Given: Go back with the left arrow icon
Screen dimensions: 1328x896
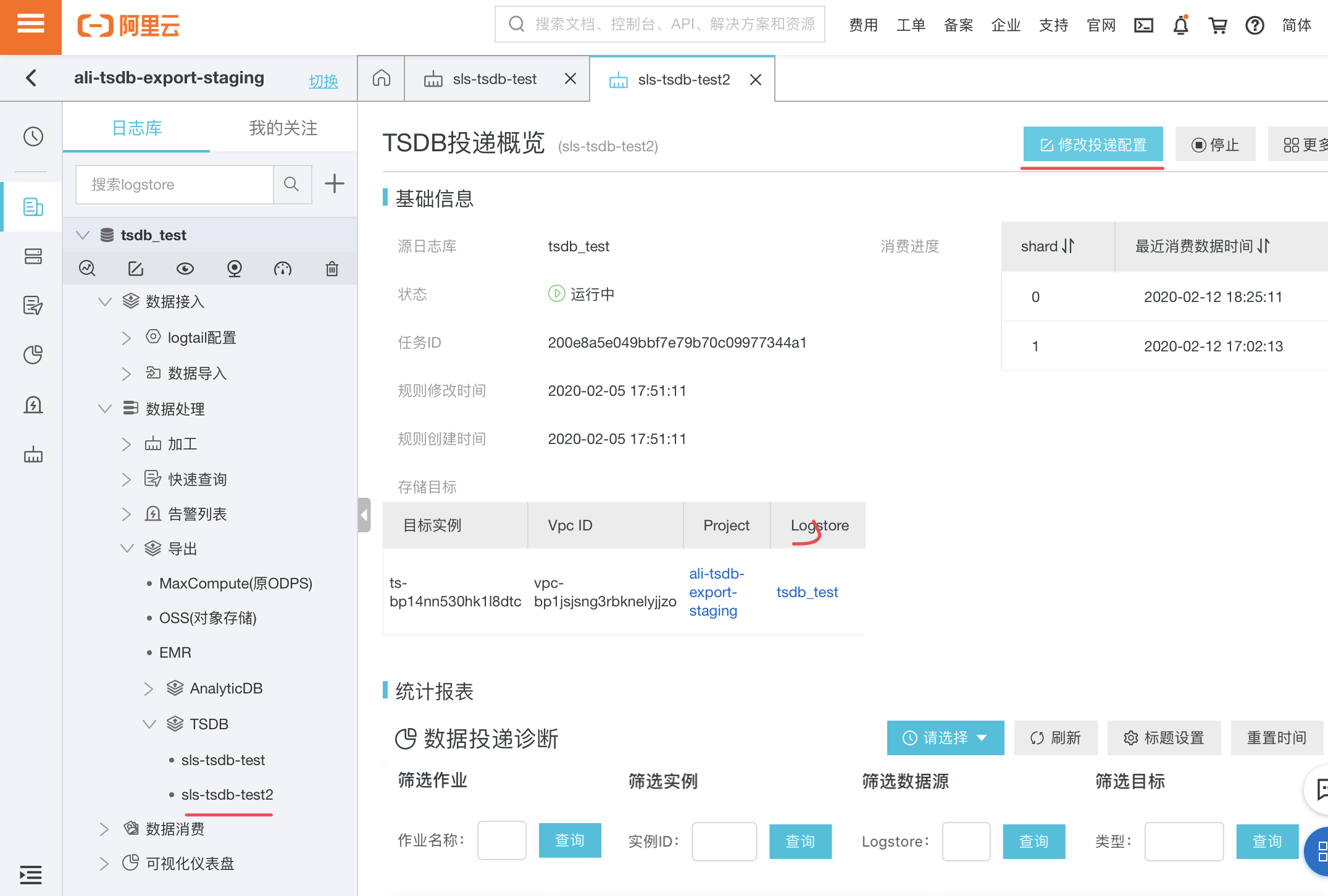Looking at the screenshot, I should pyautogui.click(x=31, y=78).
